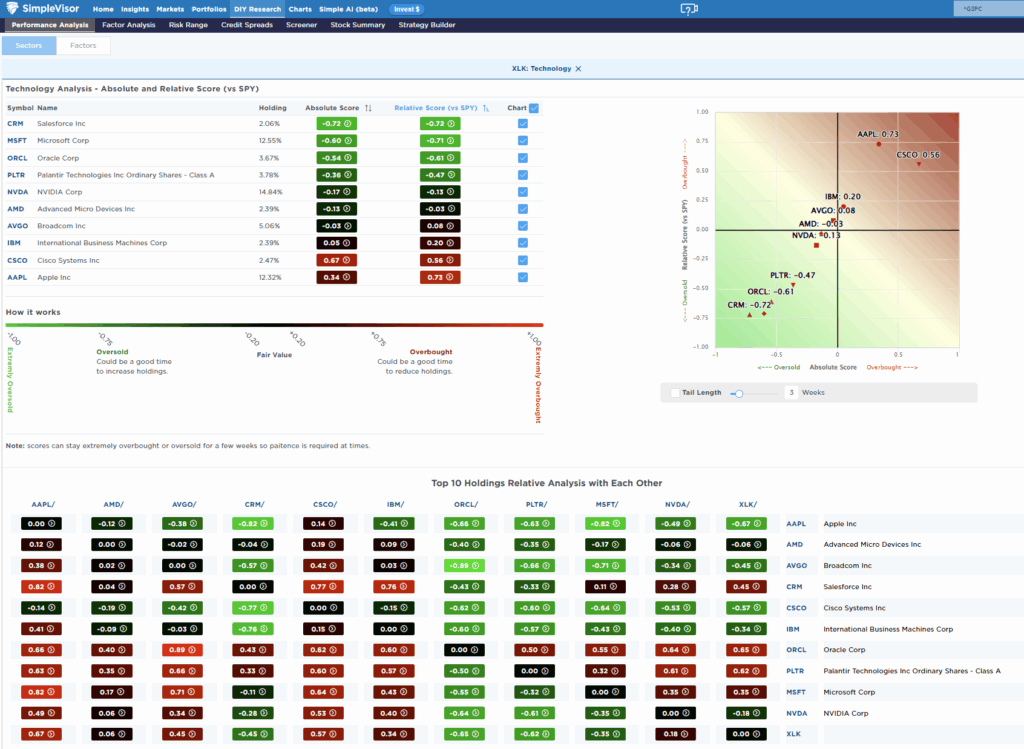The image size is (1024, 749).
Task: Open details icon on MSFT's -0.60 absolute score
Action: pyautogui.click(x=348, y=140)
